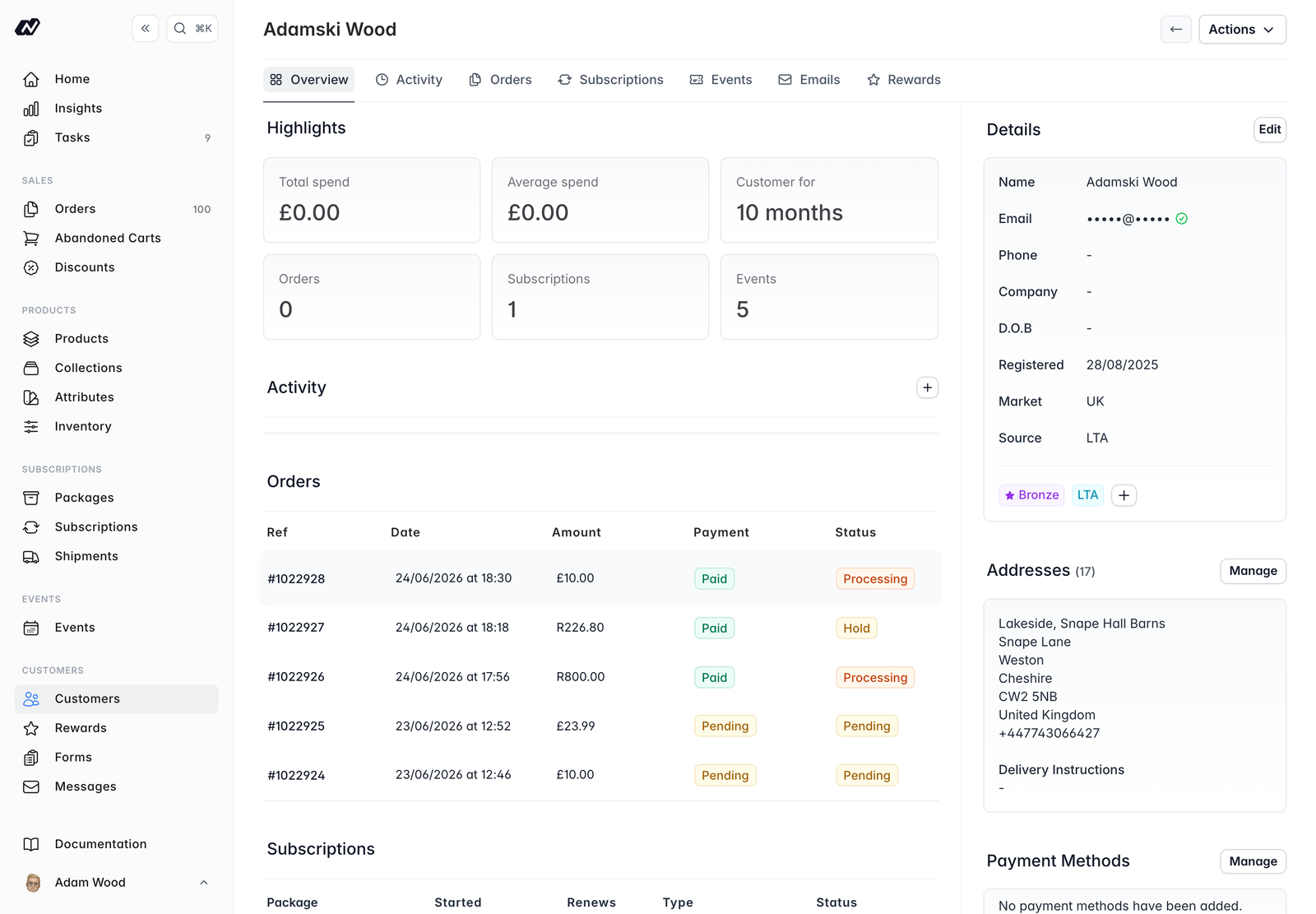Click the CW2 5NB postcode line
Image resolution: width=1316 pixels, height=914 pixels.
(x=1028, y=697)
